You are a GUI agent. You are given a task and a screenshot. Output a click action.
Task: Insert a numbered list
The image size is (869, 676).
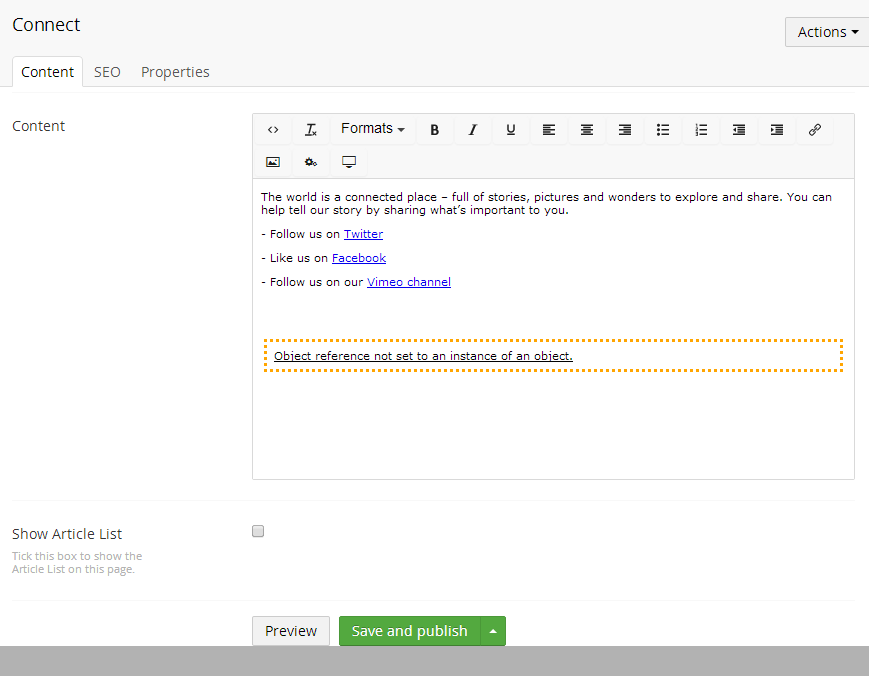pyautogui.click(x=701, y=130)
